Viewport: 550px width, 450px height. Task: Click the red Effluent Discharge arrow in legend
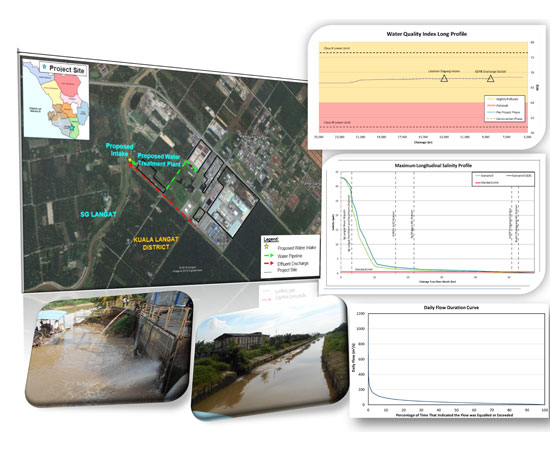(x=268, y=263)
